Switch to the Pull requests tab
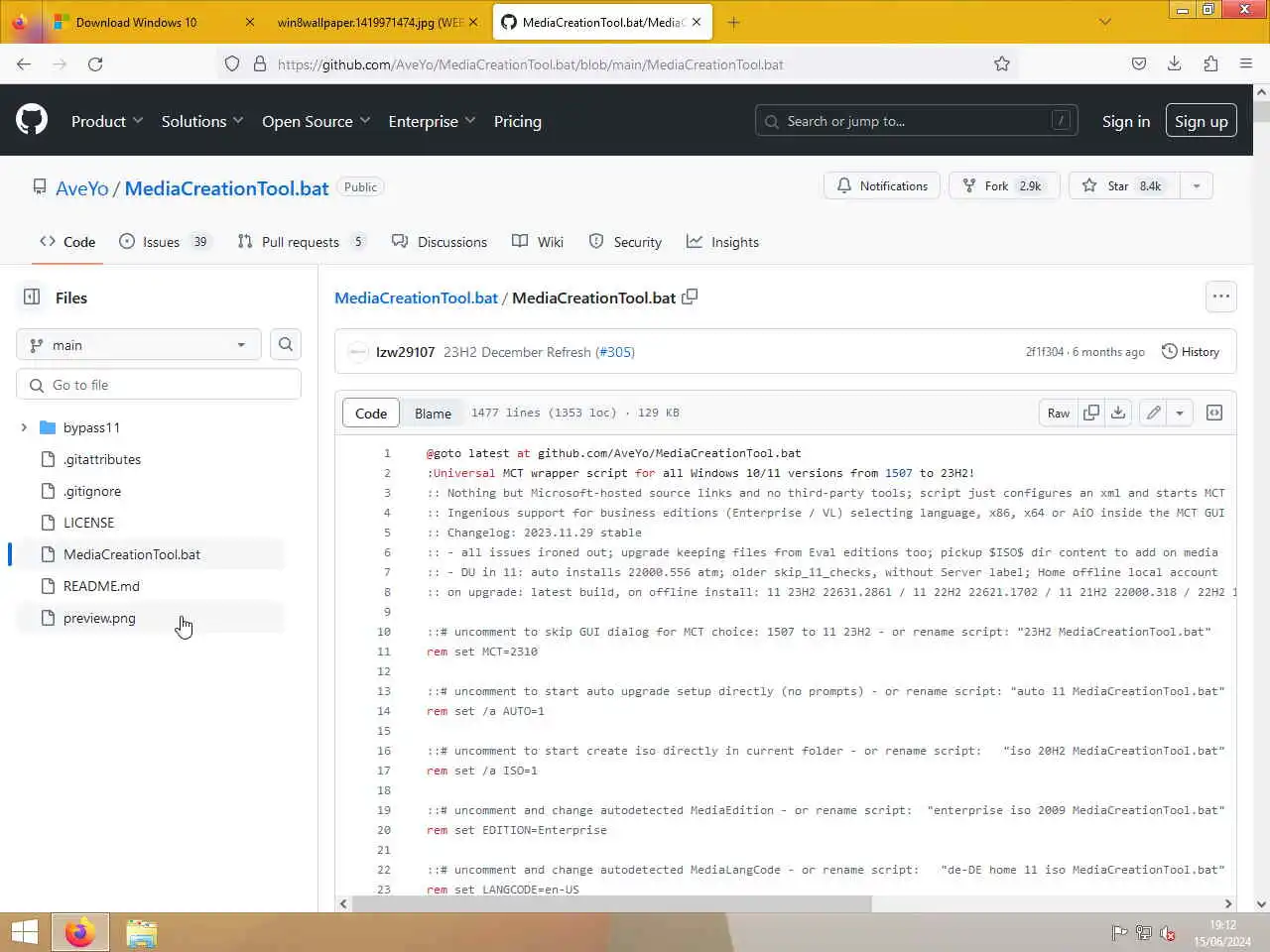The height and width of the screenshot is (952, 1270). click(302, 242)
